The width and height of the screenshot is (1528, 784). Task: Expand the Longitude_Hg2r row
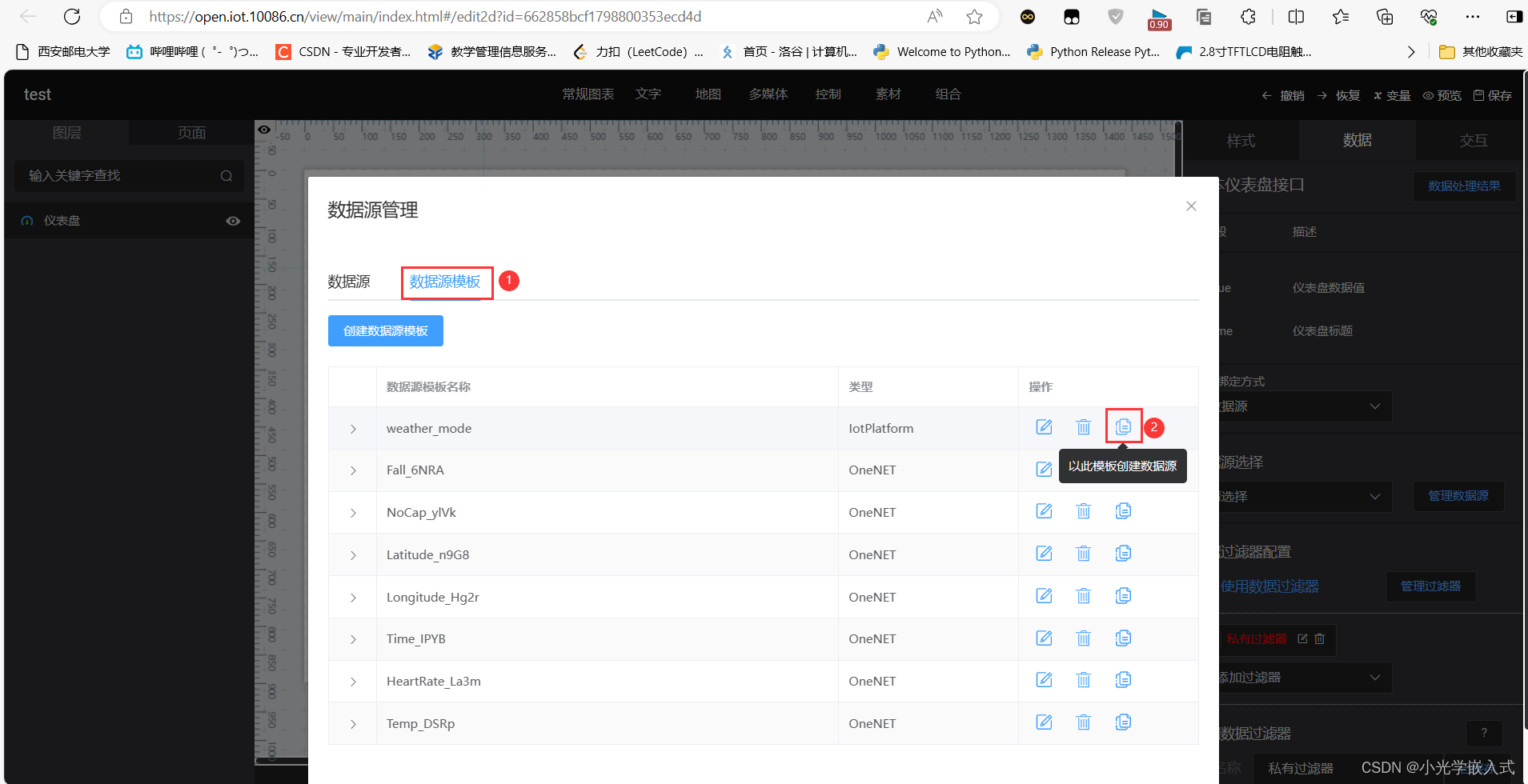pyautogui.click(x=353, y=598)
